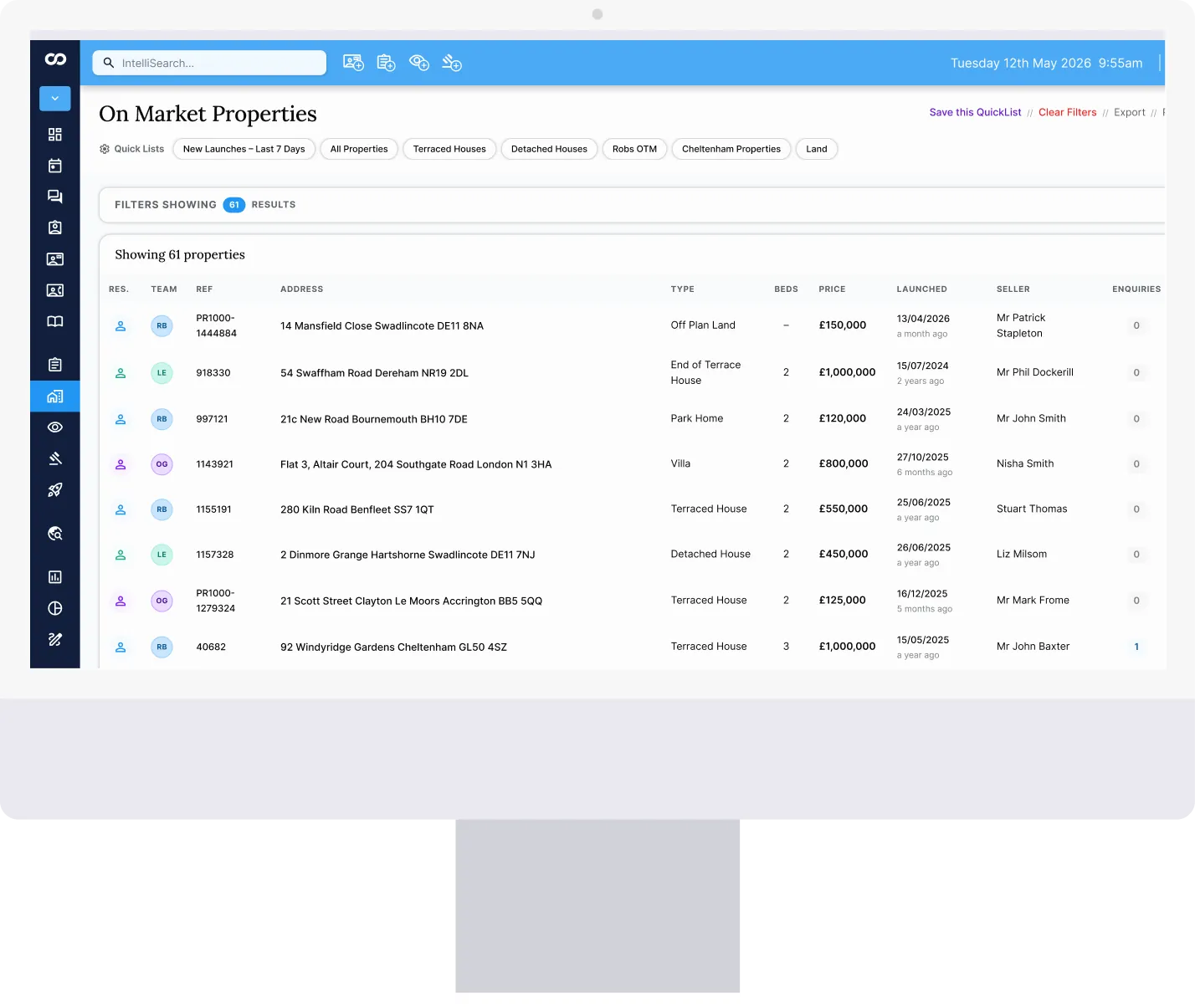Sort by the Launched column header

coord(921,289)
